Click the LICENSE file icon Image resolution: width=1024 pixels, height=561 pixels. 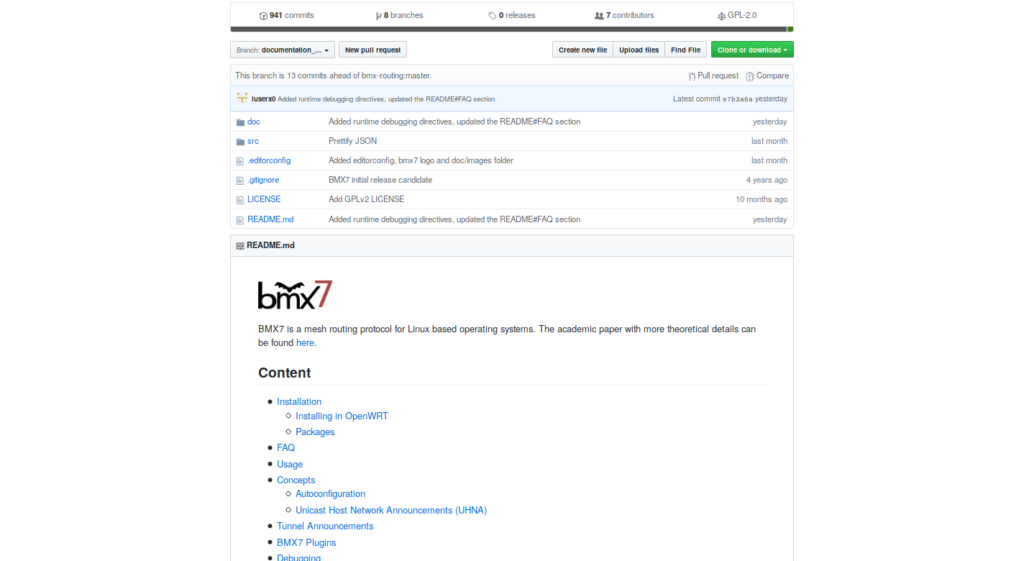pyautogui.click(x=240, y=200)
